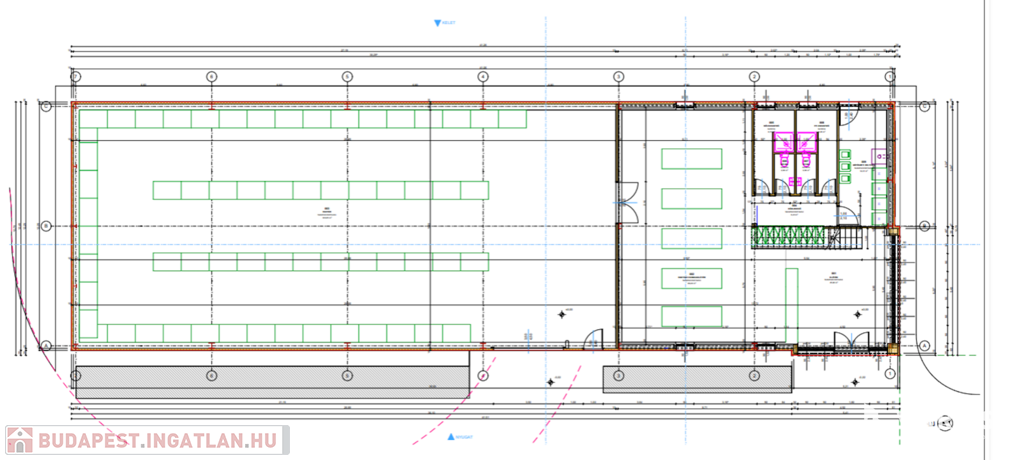Click the double entrance door at bottom right
The height and width of the screenshot is (460, 1024).
pos(847,341)
